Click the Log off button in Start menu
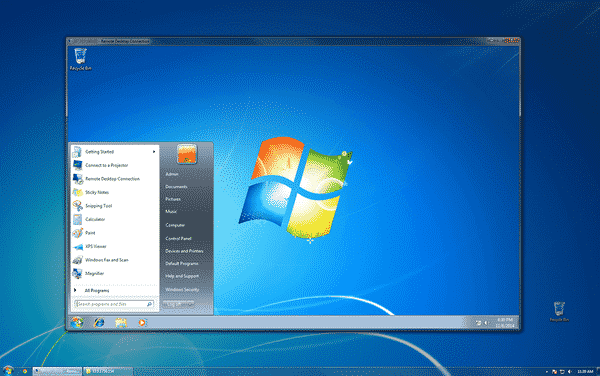Image resolution: width=600 pixels, height=376 pixels. pyautogui.click(x=178, y=304)
